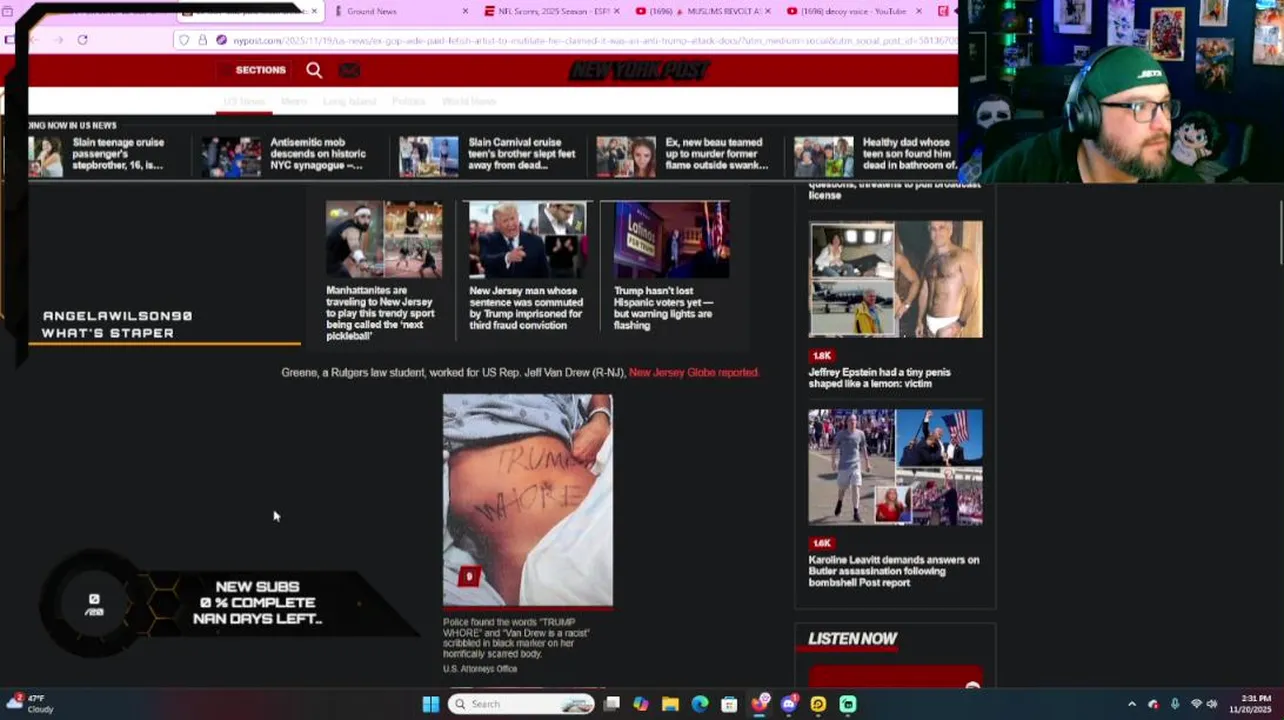This screenshot has width=1284, height=720.
Task: Open the New York Post search icon
Action: pos(314,70)
